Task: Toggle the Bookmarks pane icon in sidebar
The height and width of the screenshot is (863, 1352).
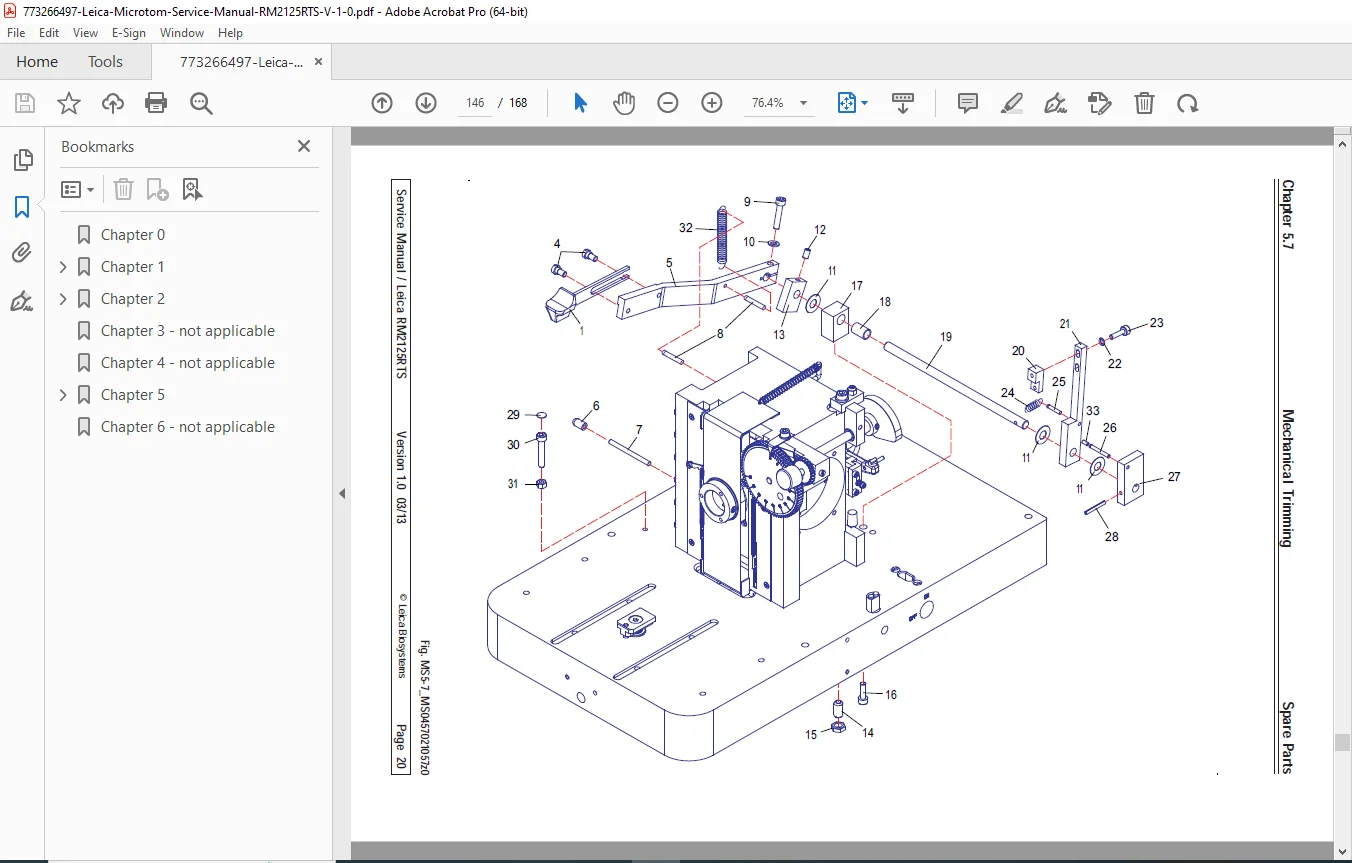Action: pos(22,207)
